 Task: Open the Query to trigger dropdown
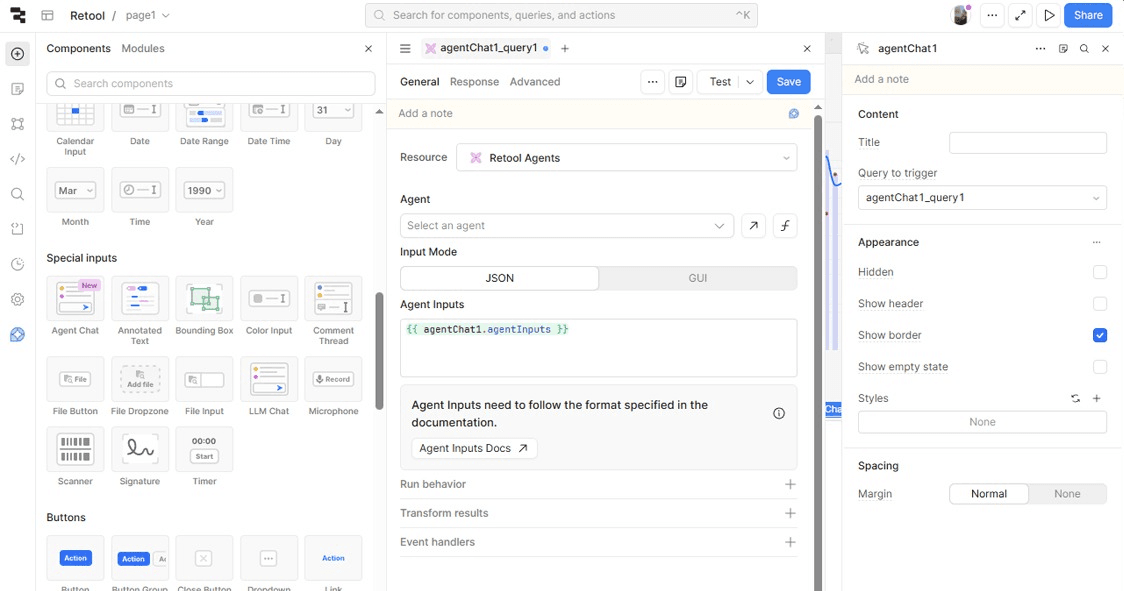pos(981,197)
